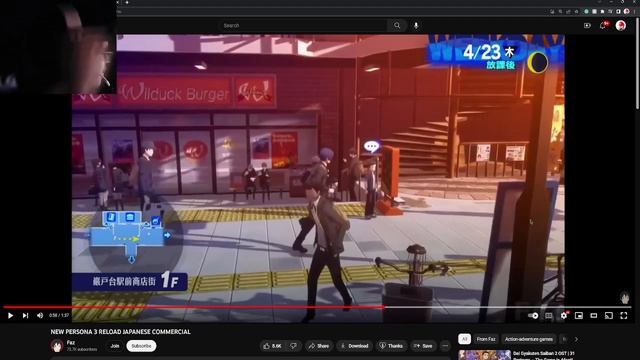
Task: Open the more actions ellipsis menu
Action: 445,346
